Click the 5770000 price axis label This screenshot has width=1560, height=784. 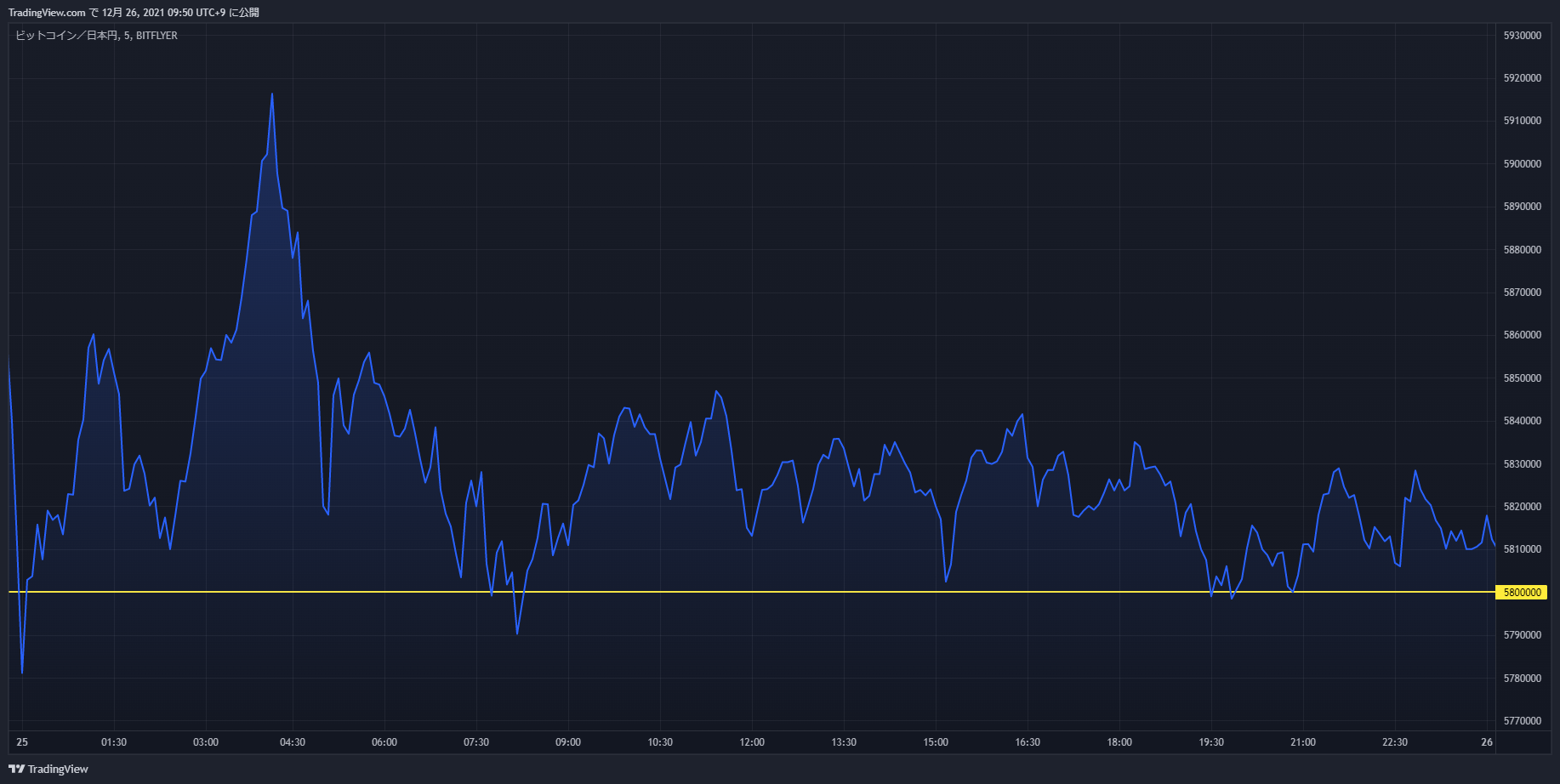(x=1523, y=721)
